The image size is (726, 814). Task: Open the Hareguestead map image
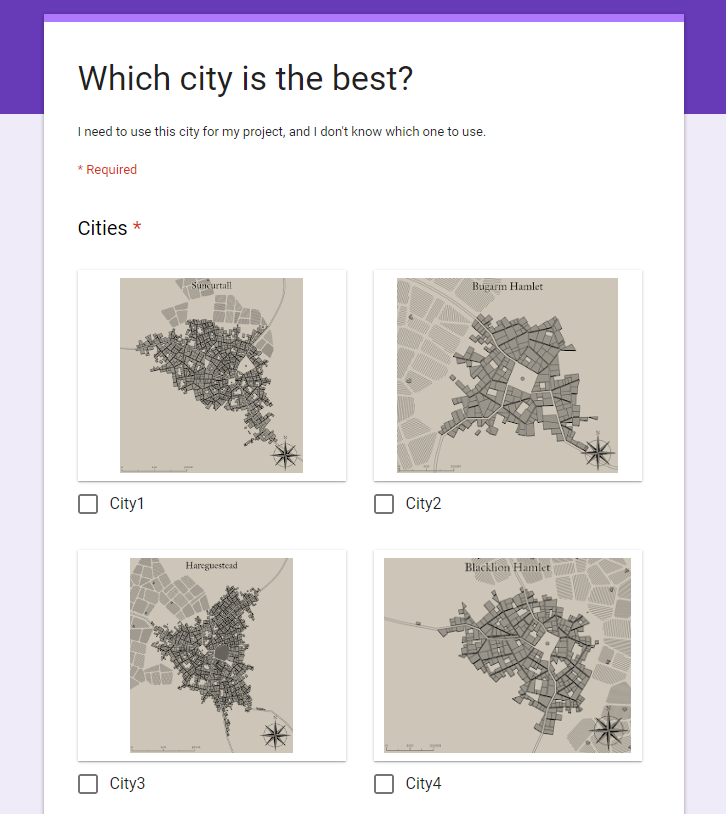coord(211,655)
